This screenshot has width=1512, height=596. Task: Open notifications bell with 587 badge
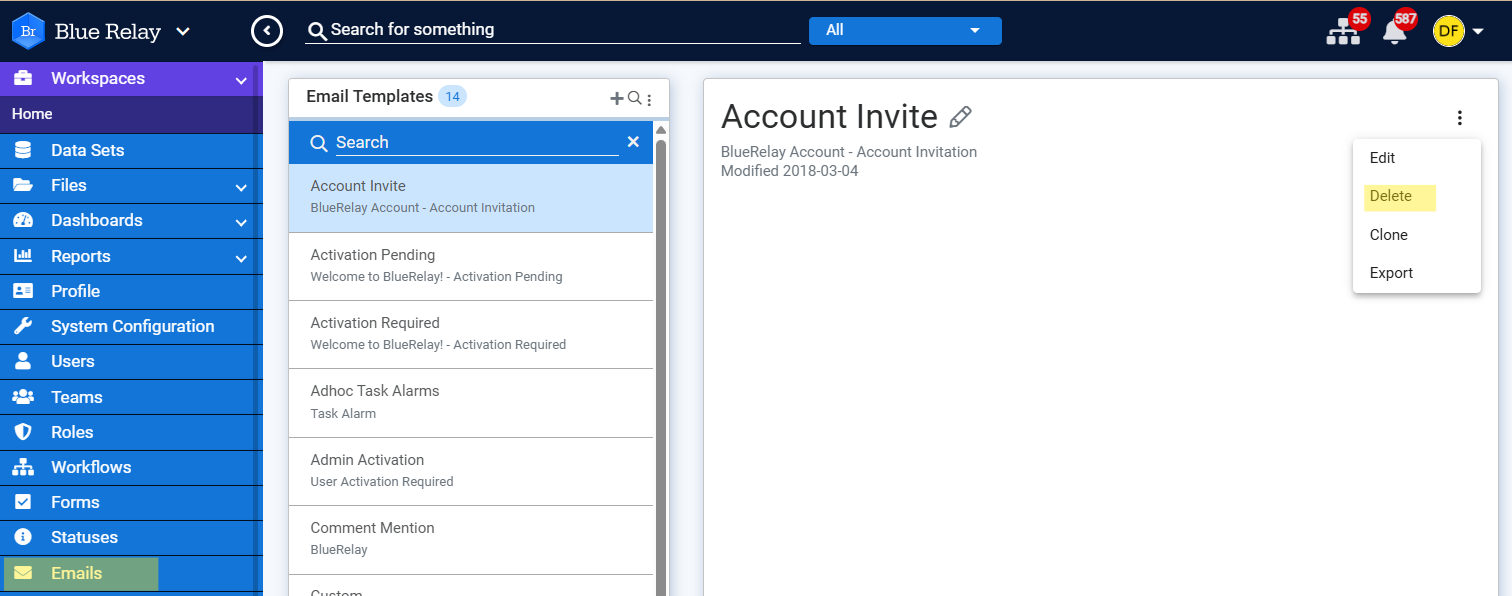[1394, 32]
